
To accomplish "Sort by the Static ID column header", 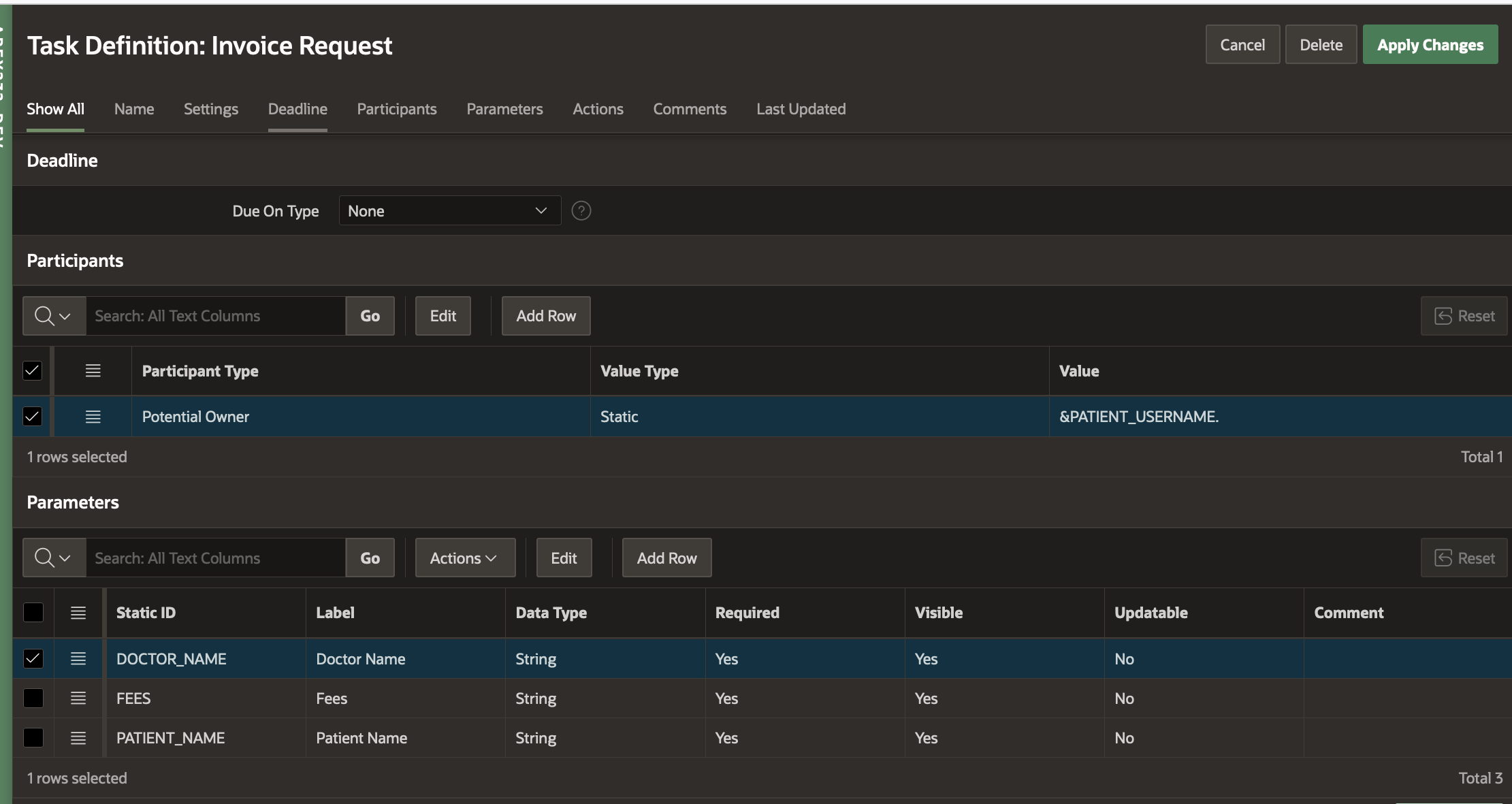I will (146, 613).
